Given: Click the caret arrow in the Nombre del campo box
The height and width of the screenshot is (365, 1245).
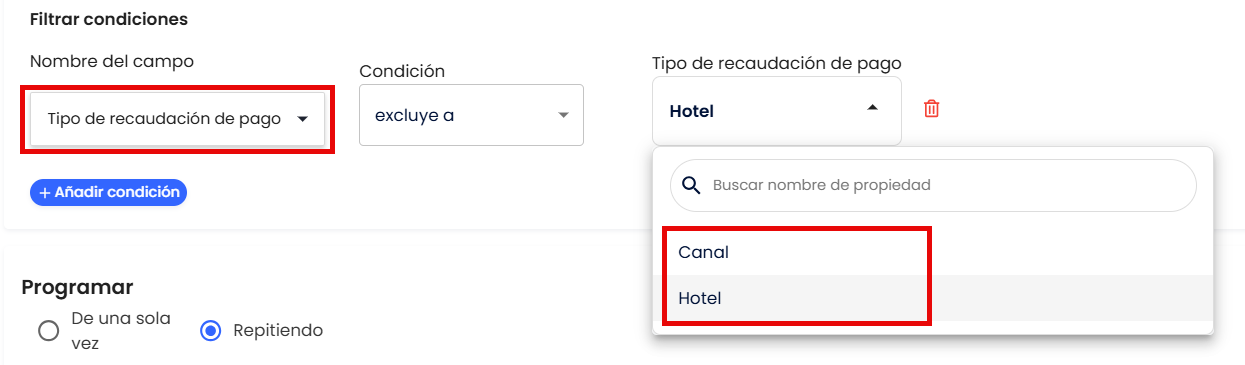Looking at the screenshot, I should (x=303, y=119).
